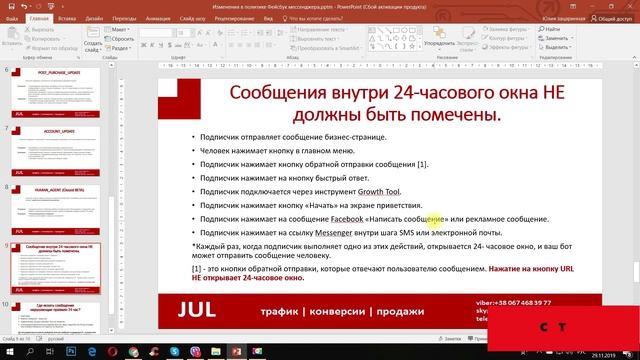This screenshot has height=360, width=640.
Task: Select slide 6 POST_PURCHASE_UPDATE thumbnail
Action: point(56,93)
